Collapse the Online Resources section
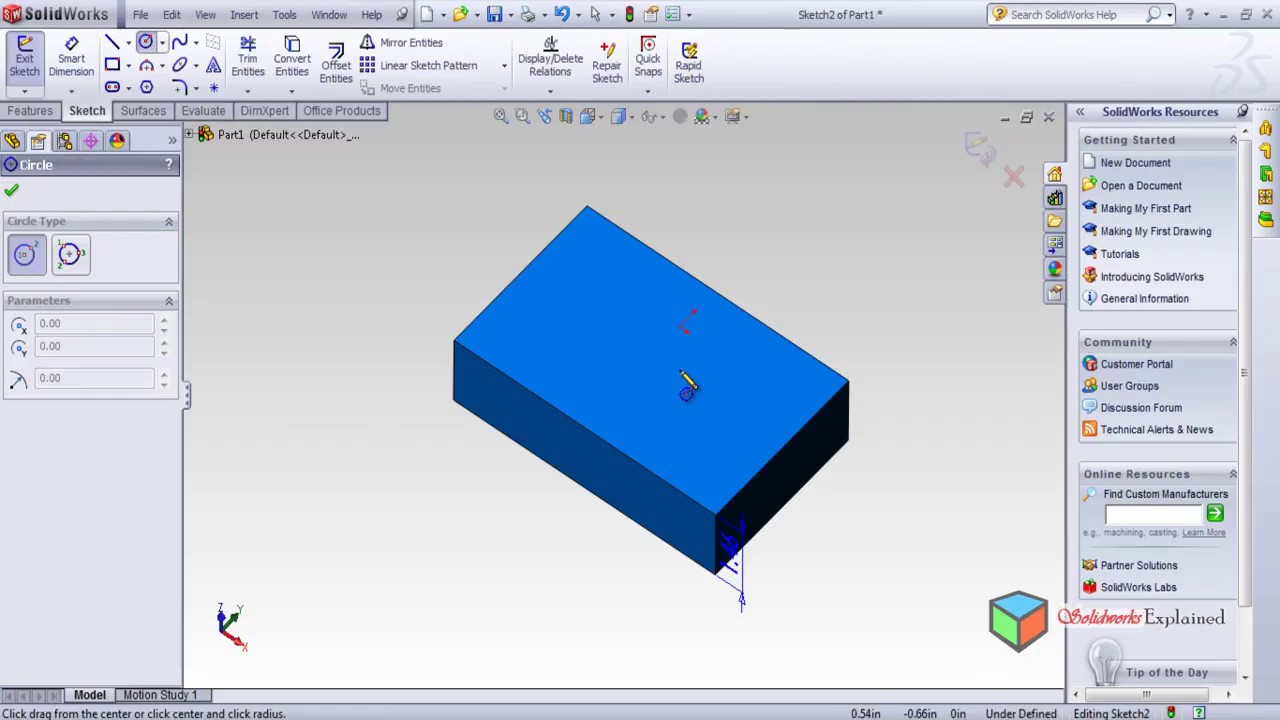1280x720 pixels. (x=1232, y=474)
